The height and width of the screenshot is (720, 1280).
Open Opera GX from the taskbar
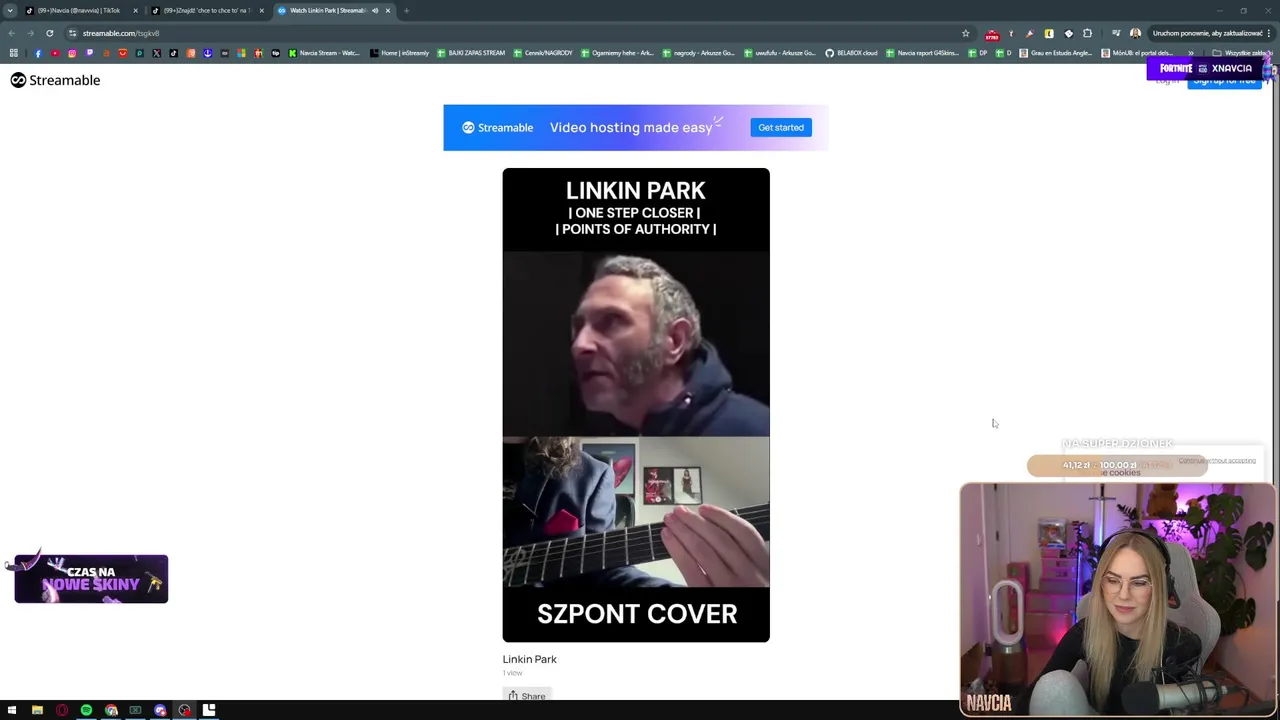point(62,710)
